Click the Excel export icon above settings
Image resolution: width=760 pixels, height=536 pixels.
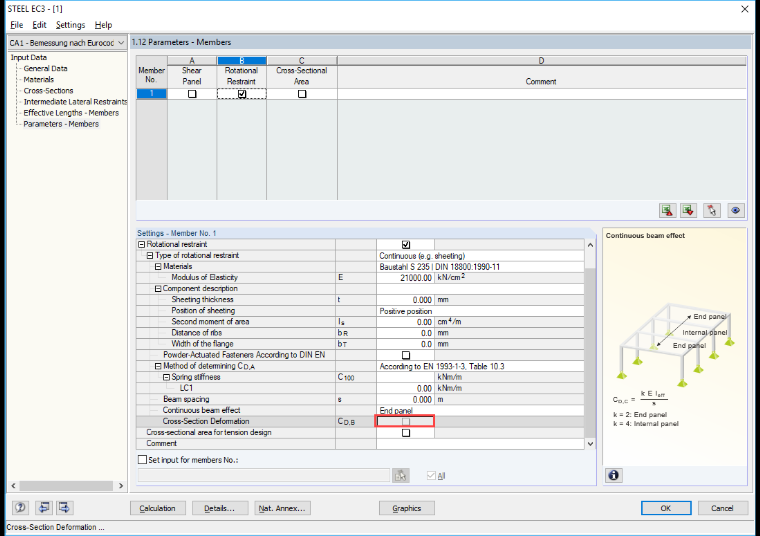pos(667,210)
